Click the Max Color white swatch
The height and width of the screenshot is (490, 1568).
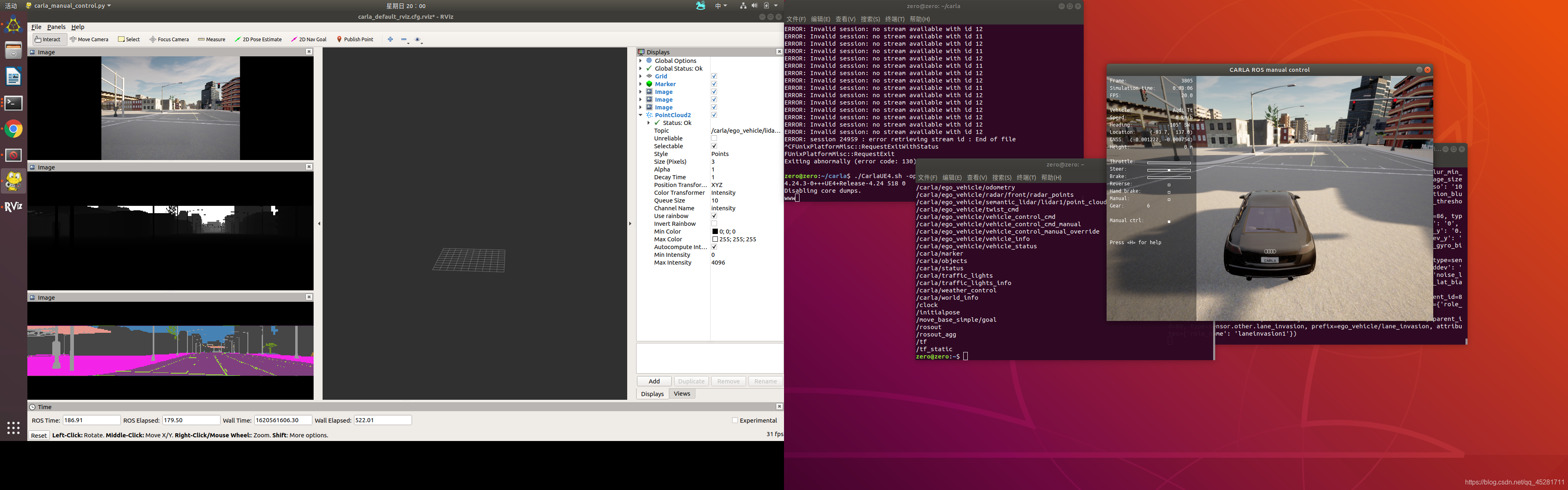tap(715, 239)
